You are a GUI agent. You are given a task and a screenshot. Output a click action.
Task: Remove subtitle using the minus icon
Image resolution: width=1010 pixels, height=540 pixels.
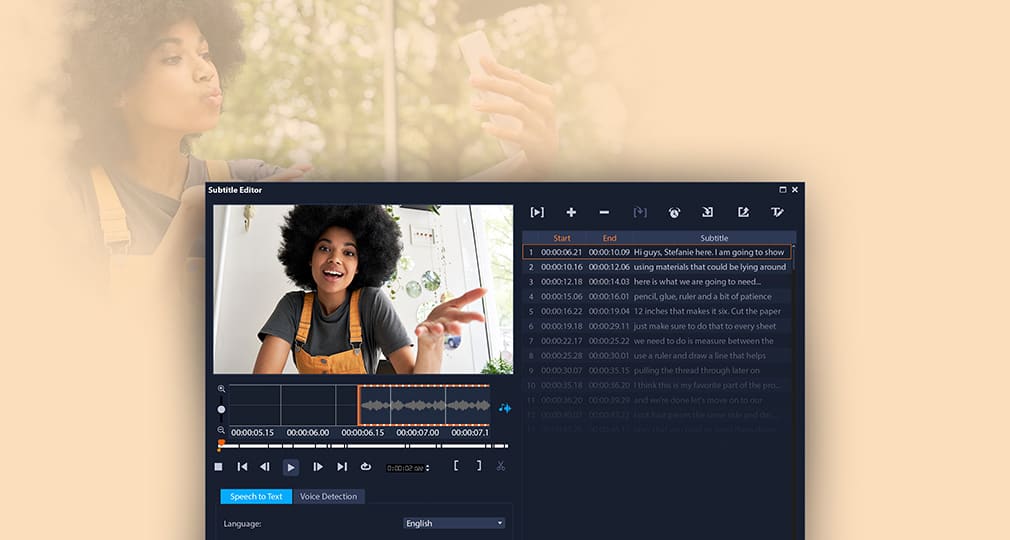click(604, 212)
